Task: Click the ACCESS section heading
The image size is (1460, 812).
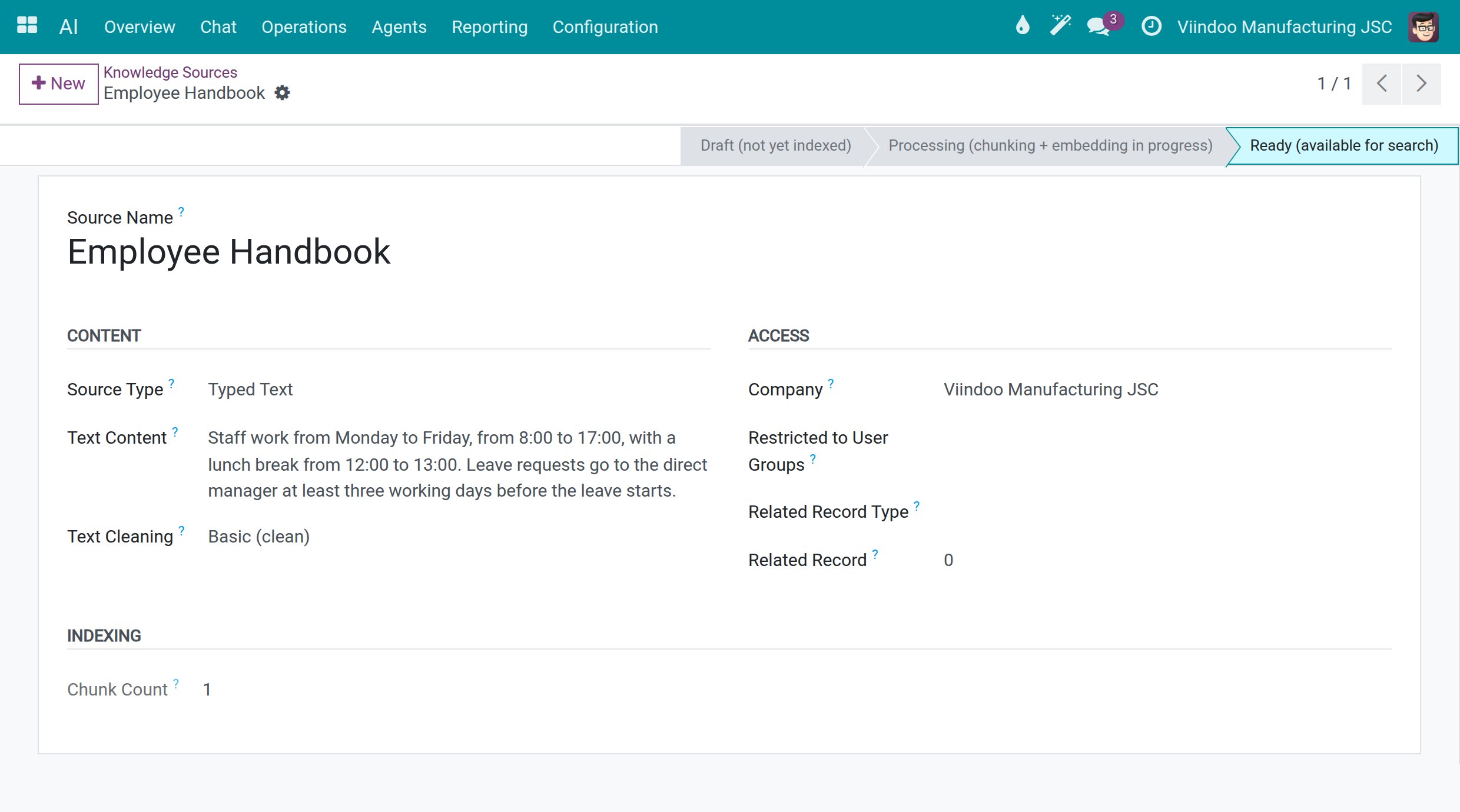Action: tap(778, 336)
